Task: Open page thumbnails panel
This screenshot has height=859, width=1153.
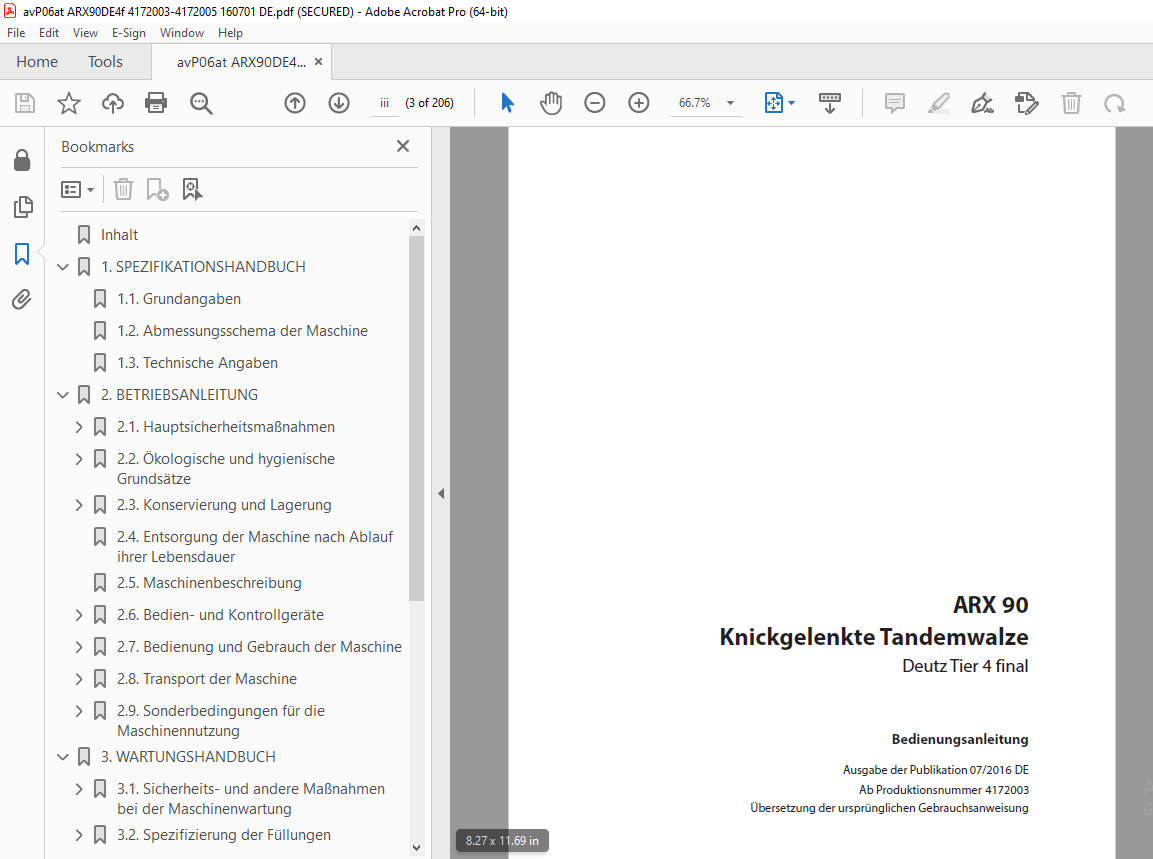Action: pyautogui.click(x=23, y=207)
